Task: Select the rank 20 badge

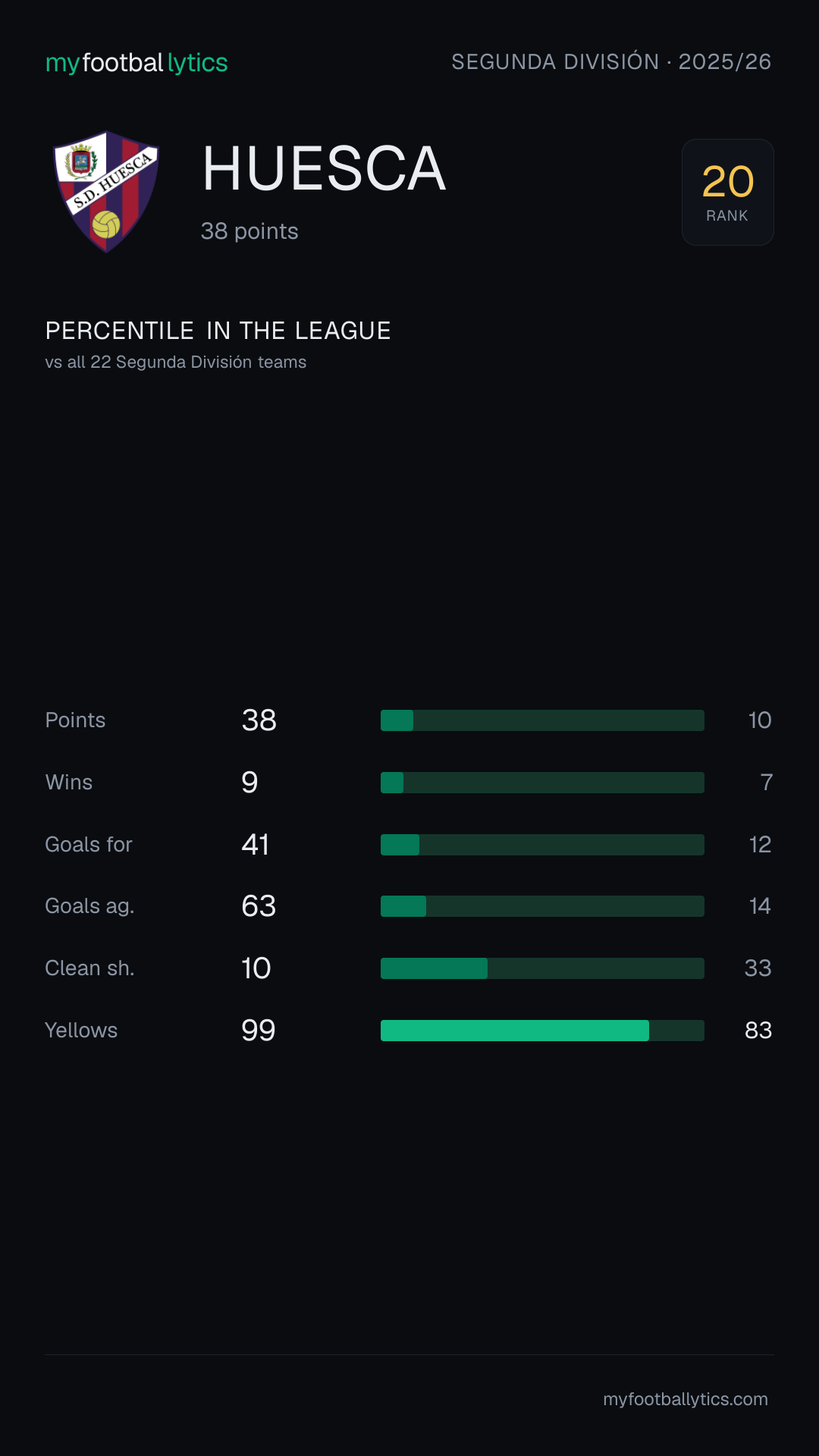Action: pyautogui.click(x=727, y=192)
